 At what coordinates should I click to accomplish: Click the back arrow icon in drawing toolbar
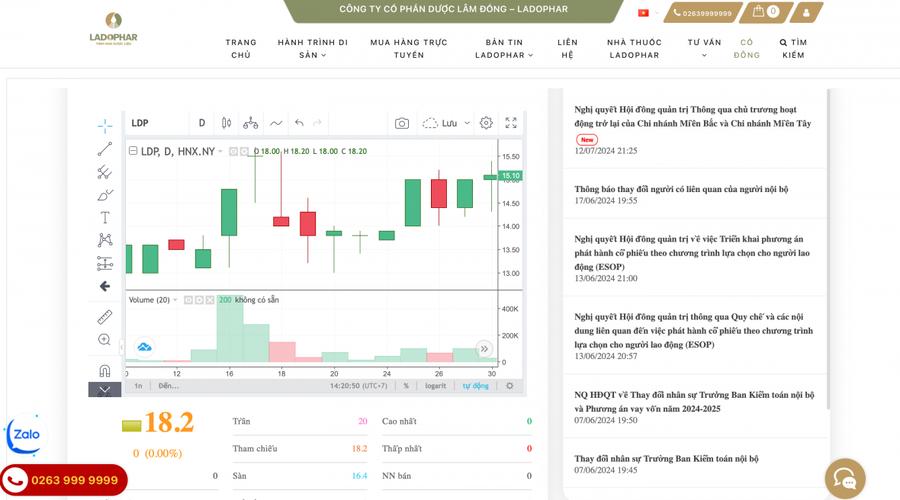point(104,286)
